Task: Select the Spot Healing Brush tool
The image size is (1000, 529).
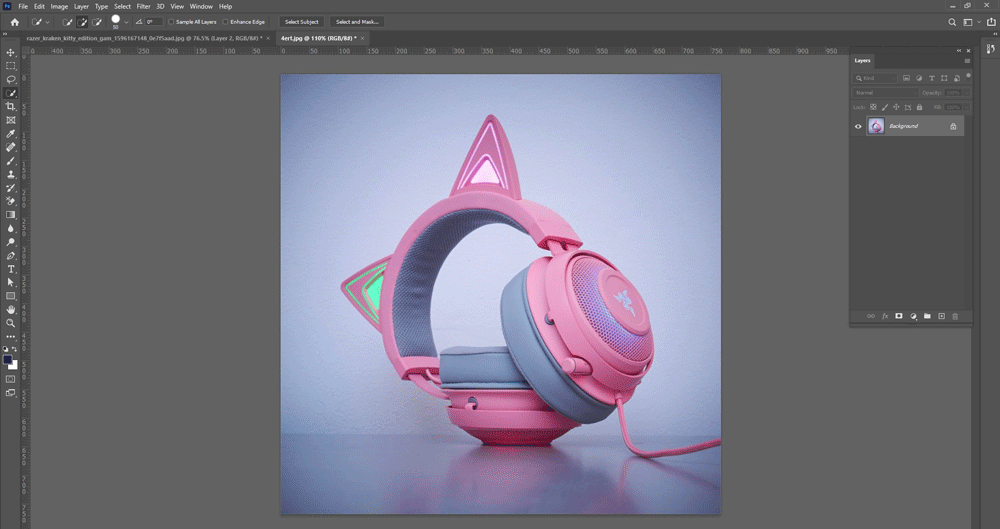Action: click(11, 147)
